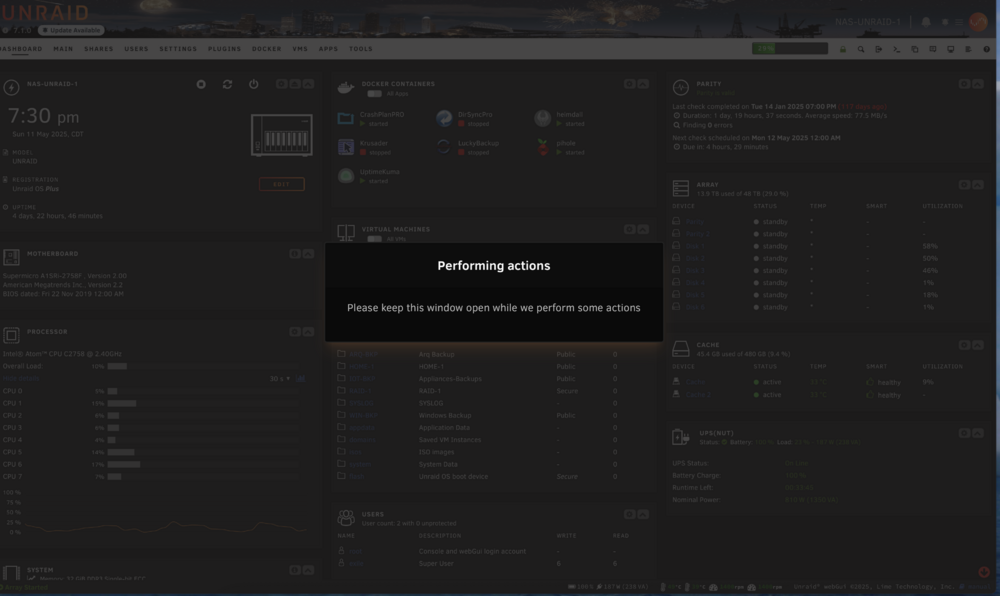The height and width of the screenshot is (596, 1000).
Task: Open the DirSyncPro container icon
Action: tap(444, 119)
